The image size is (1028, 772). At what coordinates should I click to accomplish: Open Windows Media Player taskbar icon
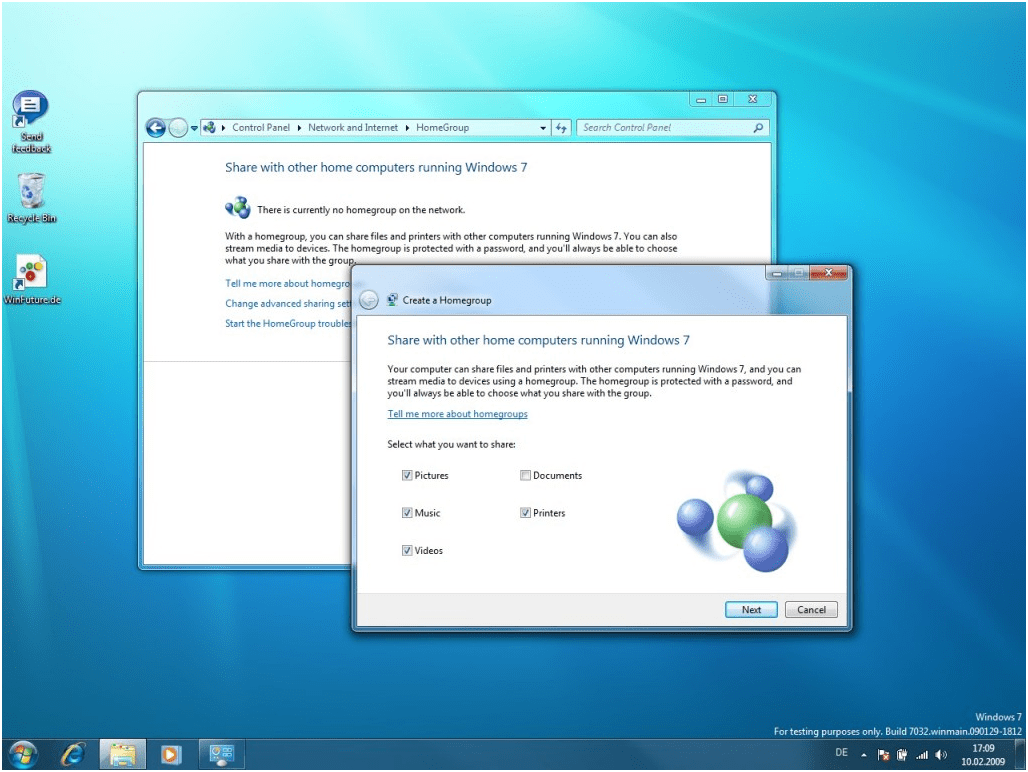(x=170, y=755)
